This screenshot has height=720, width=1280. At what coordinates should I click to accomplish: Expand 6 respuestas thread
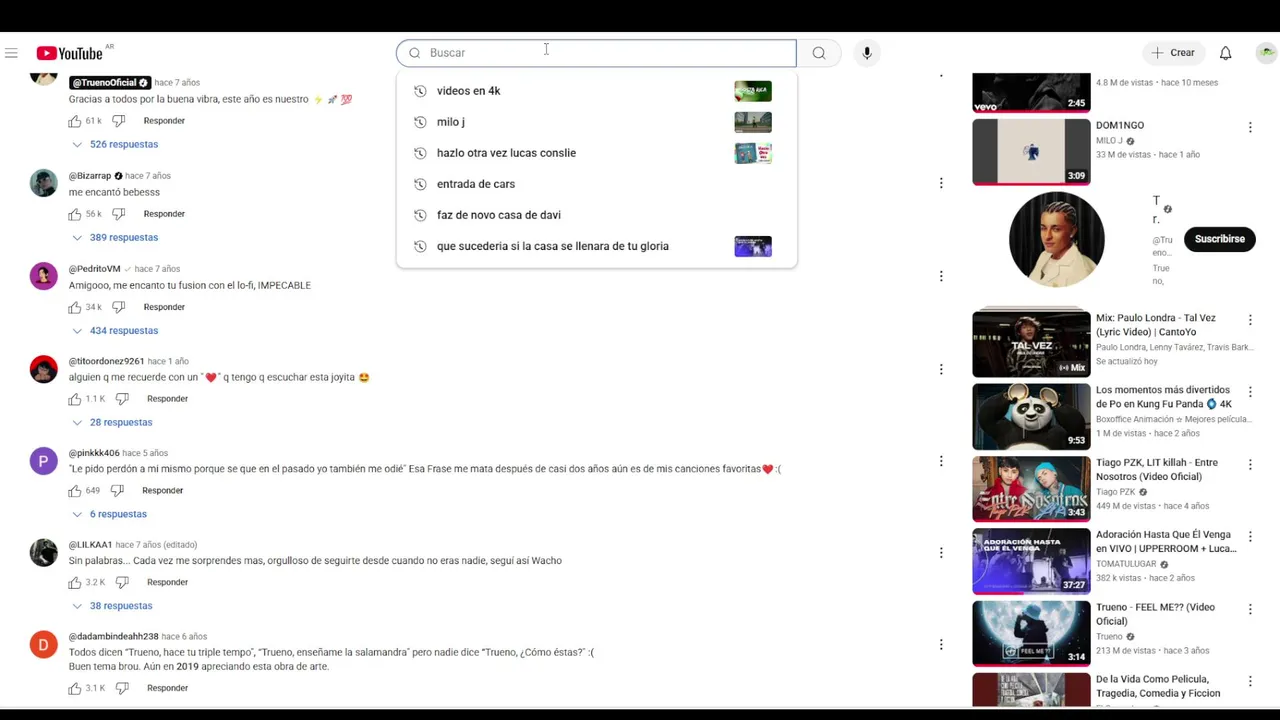108,514
